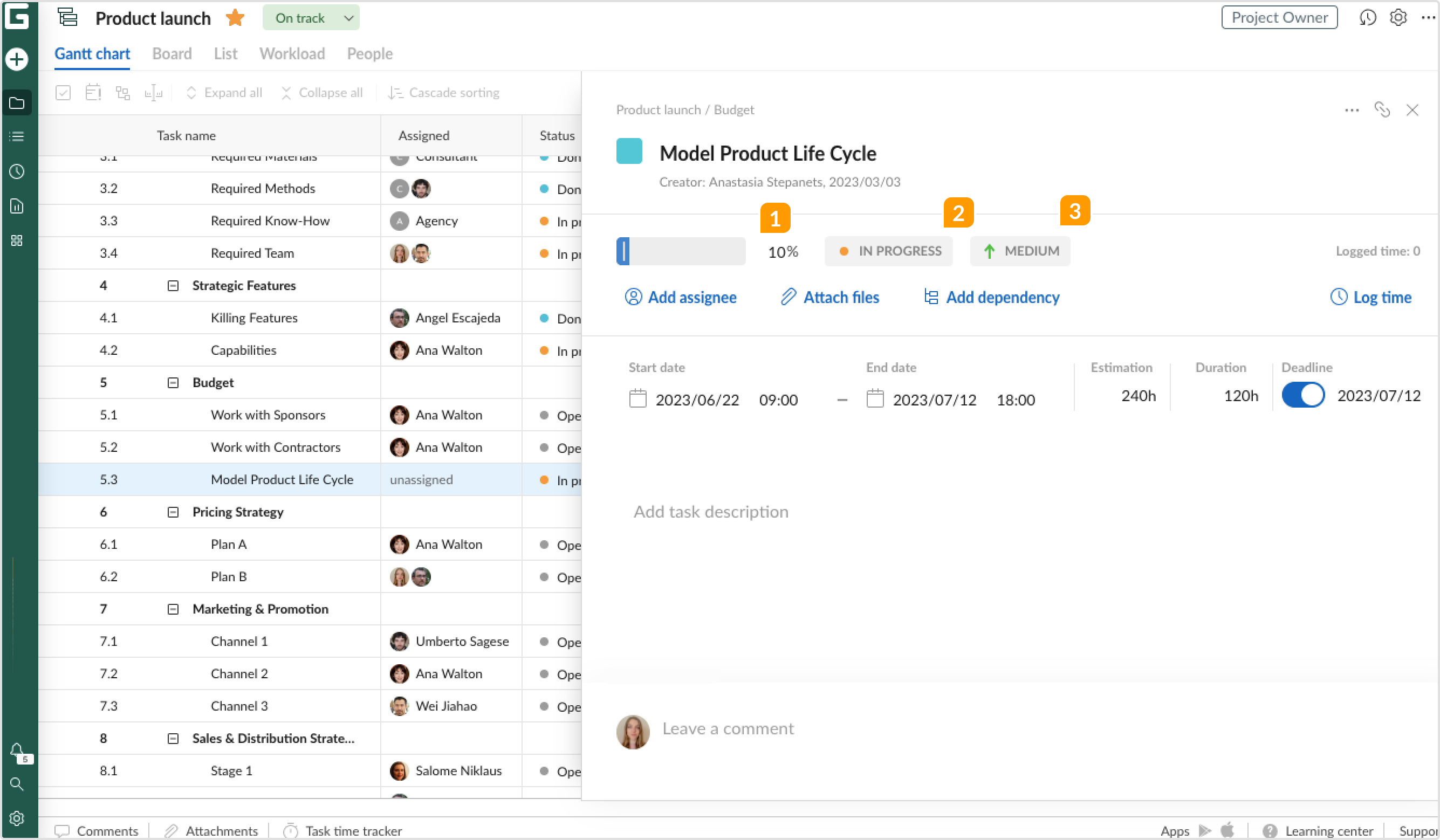The height and width of the screenshot is (840, 1440).
Task: Open the time log clock sidebar icon
Action: click(x=17, y=171)
